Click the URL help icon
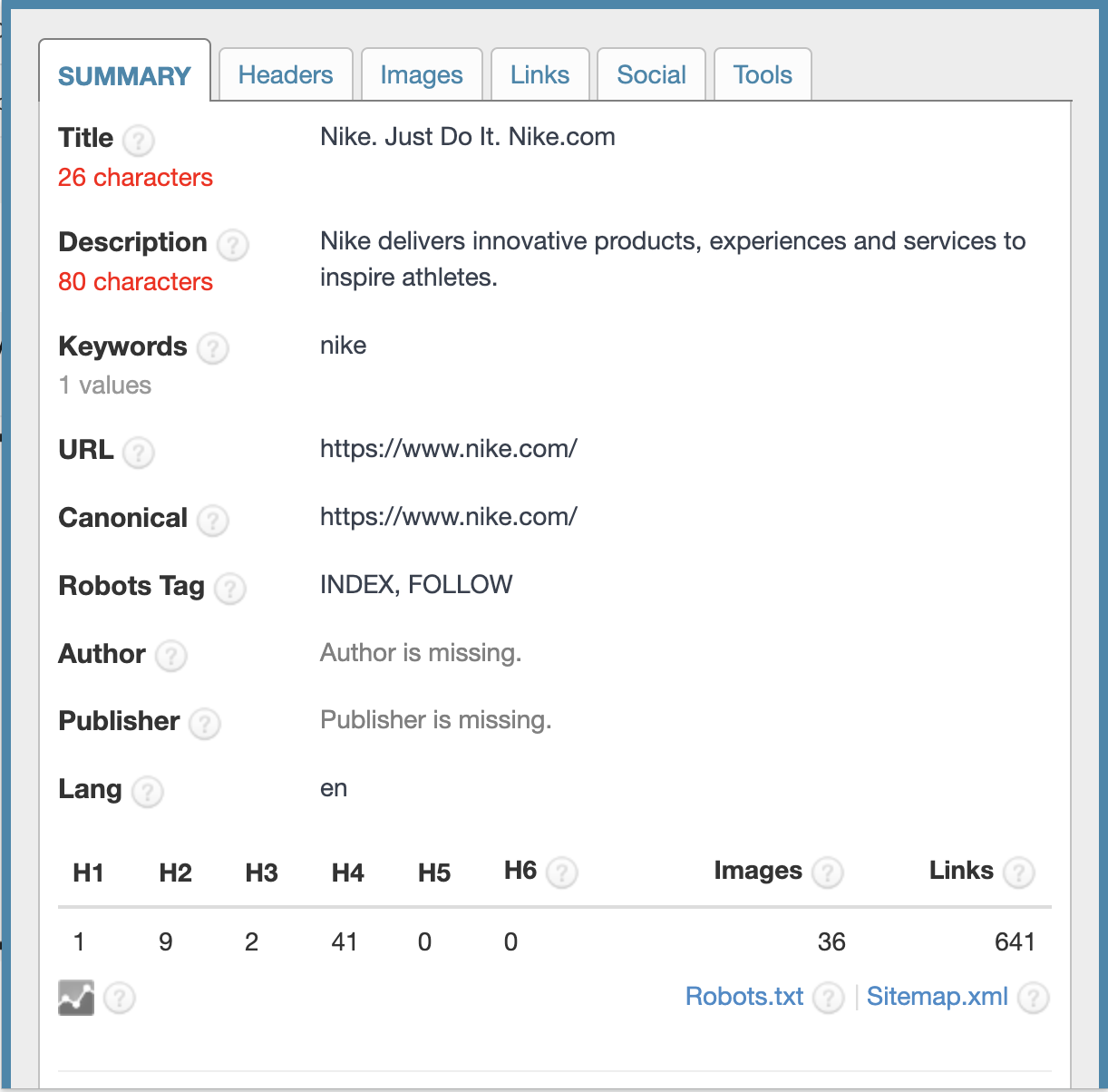 [139, 453]
